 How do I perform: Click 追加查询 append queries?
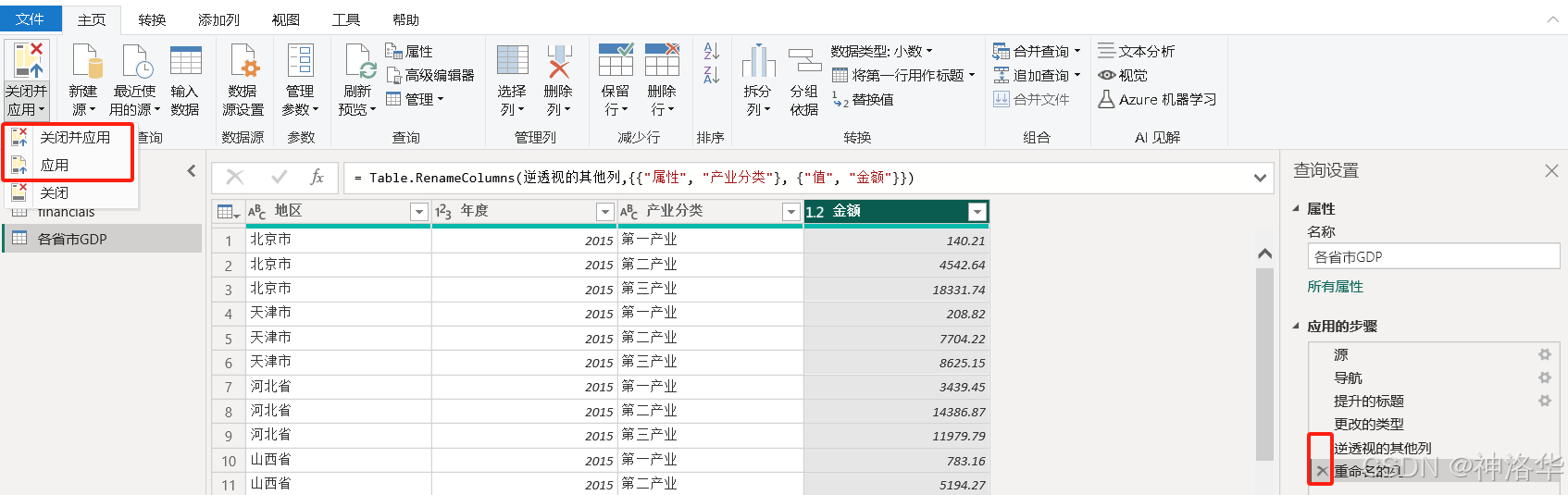1037,75
